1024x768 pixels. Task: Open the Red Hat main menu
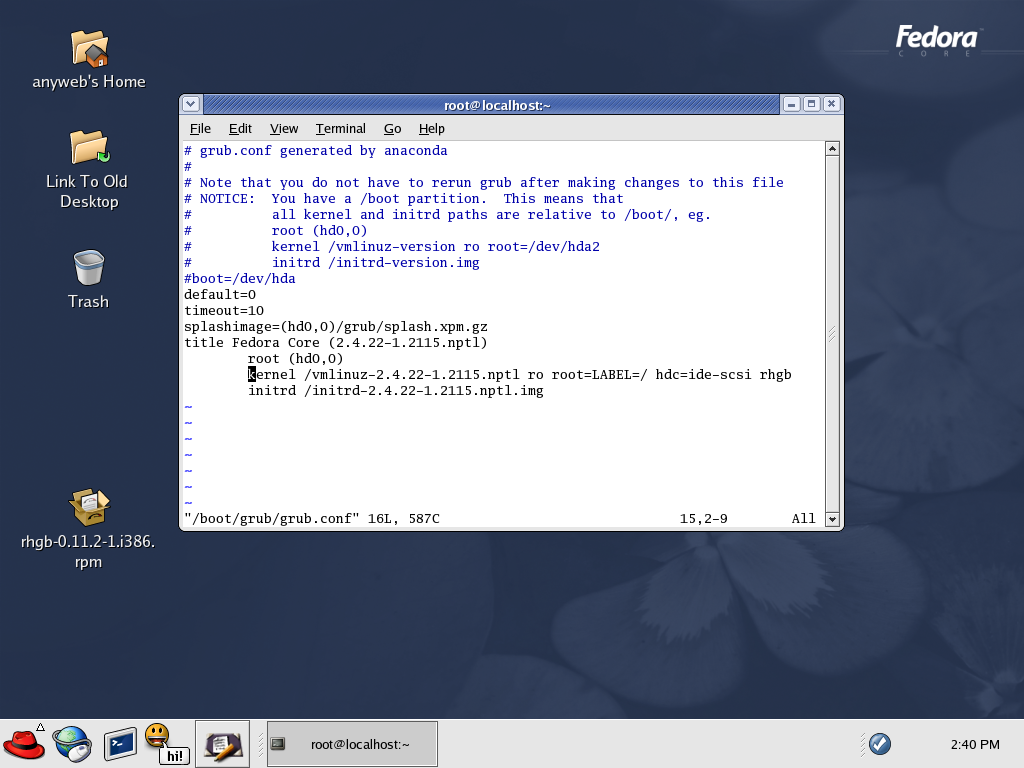(24, 744)
